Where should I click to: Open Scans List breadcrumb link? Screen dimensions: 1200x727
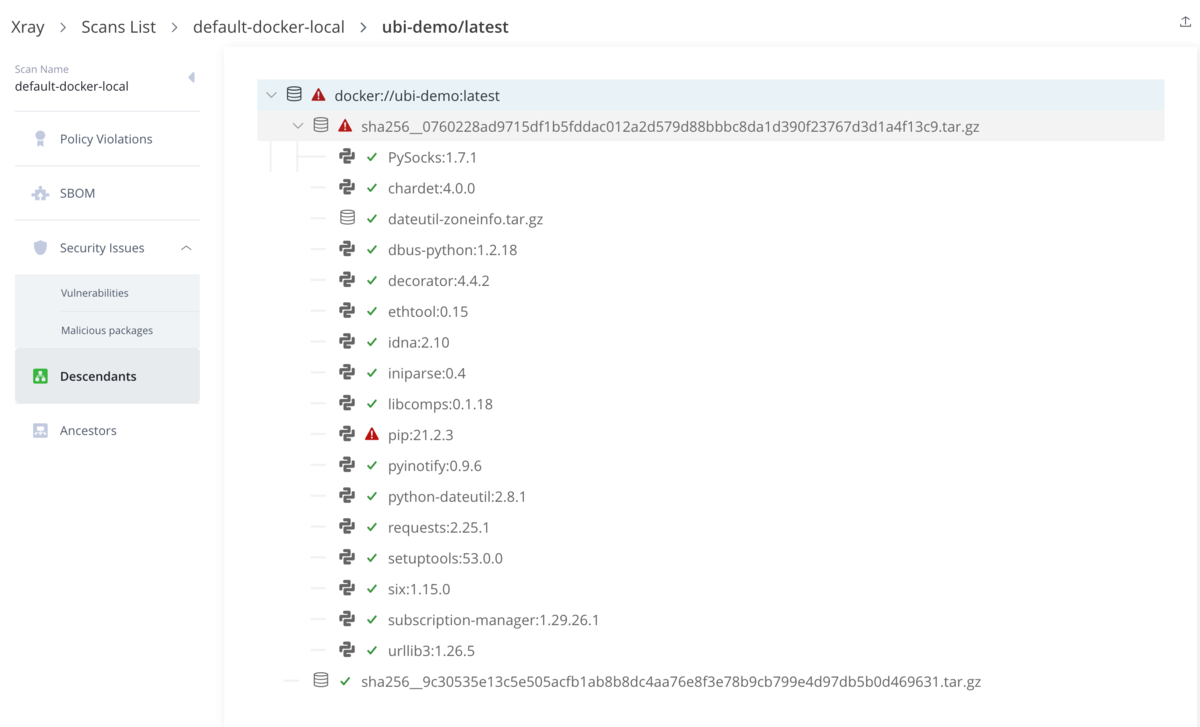pyautogui.click(x=119, y=27)
